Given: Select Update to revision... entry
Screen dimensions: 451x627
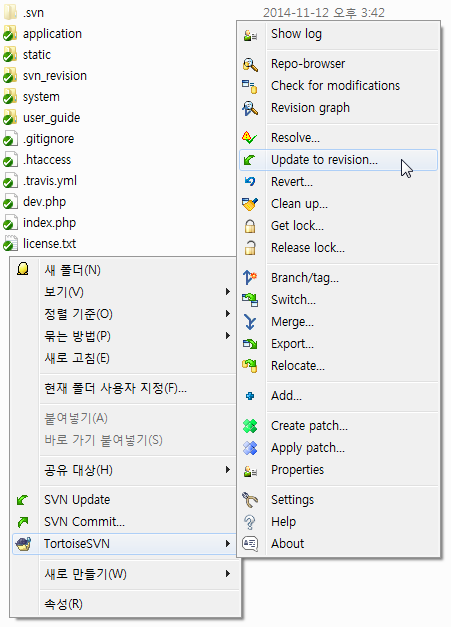Looking at the screenshot, I should (x=339, y=160).
